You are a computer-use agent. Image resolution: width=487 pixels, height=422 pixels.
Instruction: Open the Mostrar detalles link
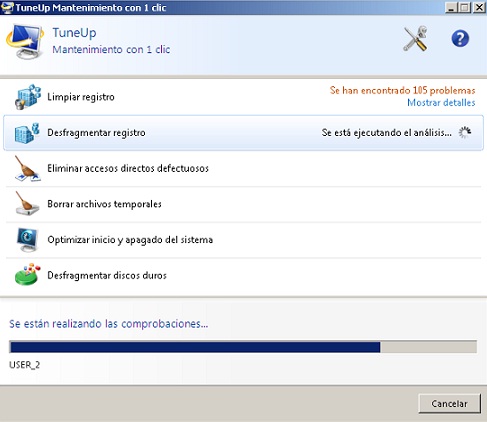point(441,103)
